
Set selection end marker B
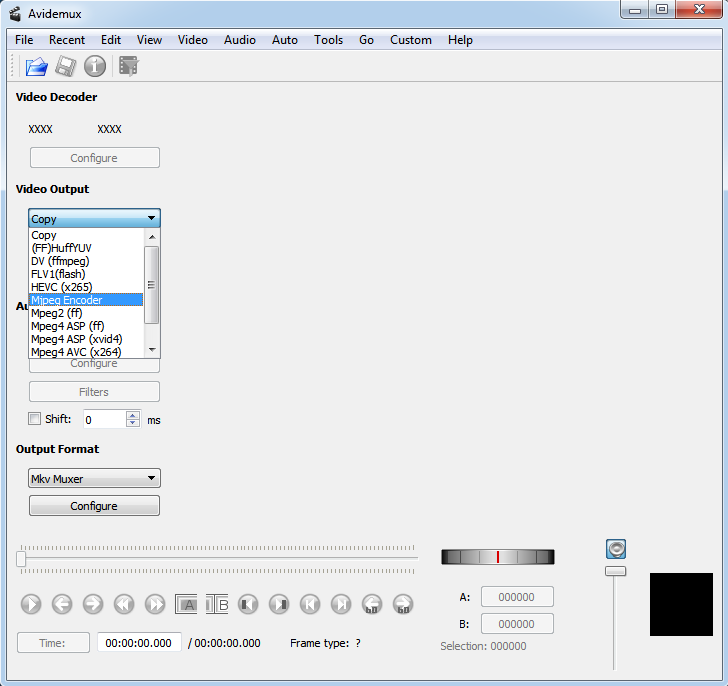tap(218, 604)
